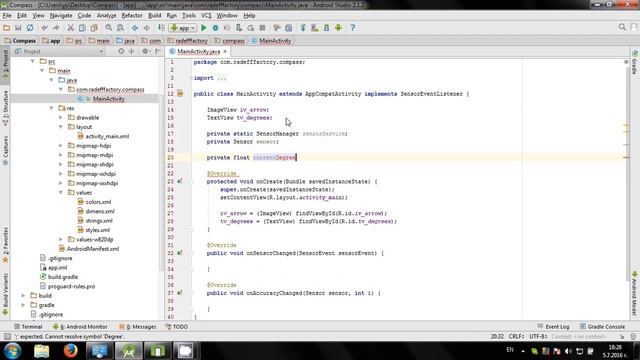Image resolution: width=640 pixels, height=360 pixels.
Task: Open the Project view selector dropdown
Action: [59, 51]
